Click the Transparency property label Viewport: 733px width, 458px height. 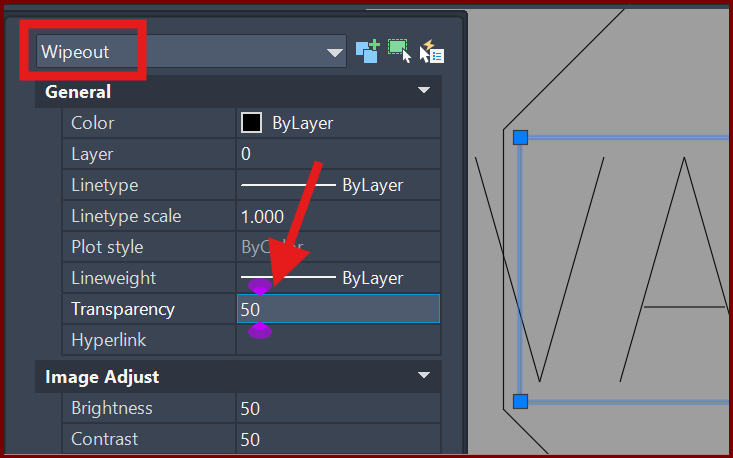pyautogui.click(x=123, y=309)
